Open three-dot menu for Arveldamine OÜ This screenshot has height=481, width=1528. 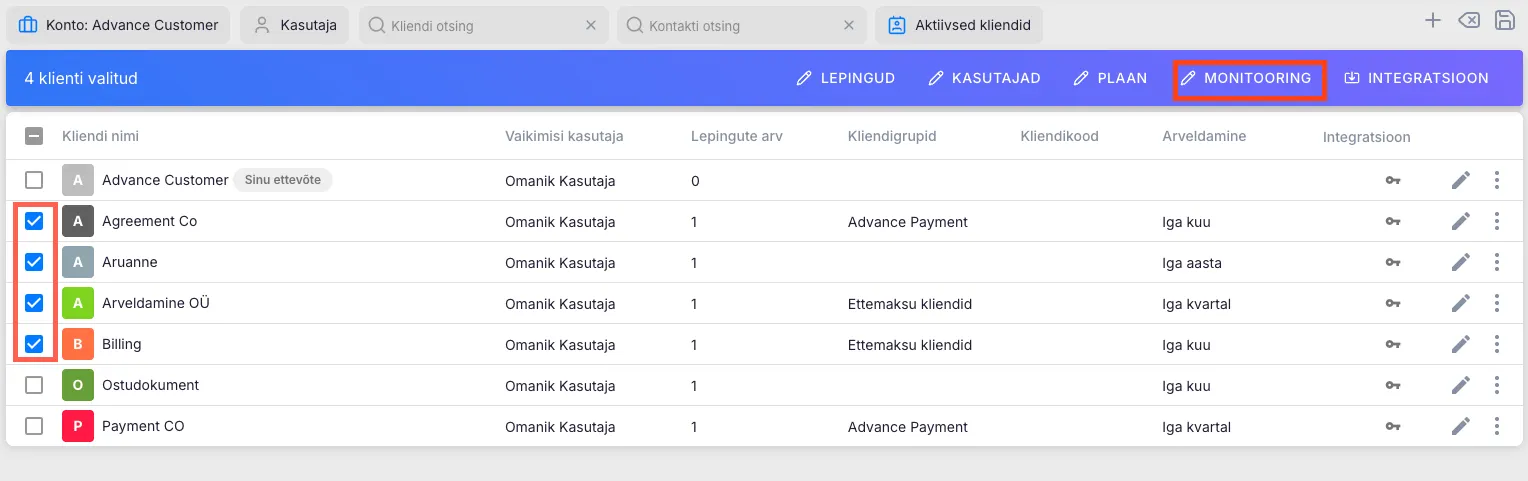pyautogui.click(x=1497, y=304)
